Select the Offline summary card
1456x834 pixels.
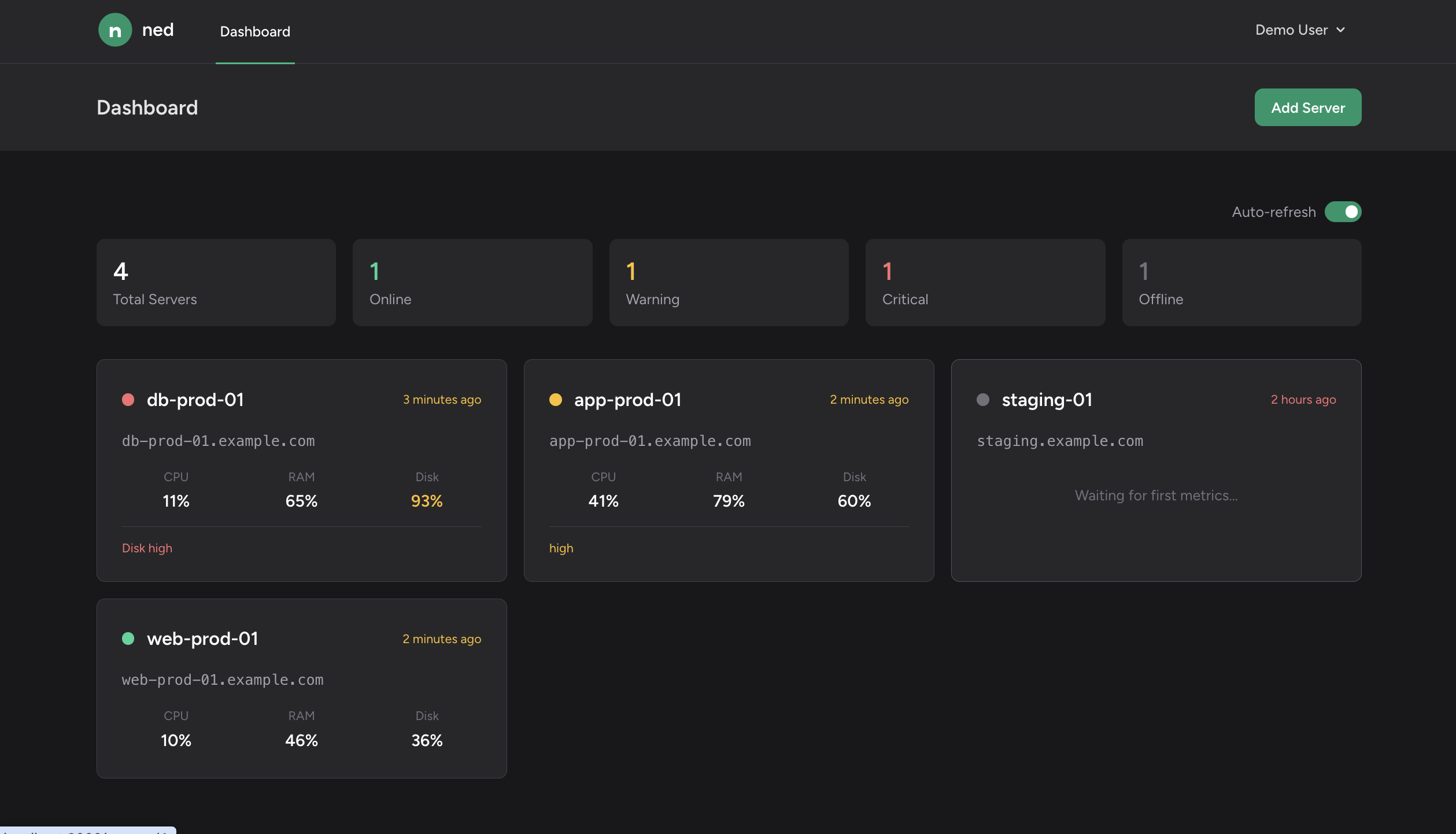(x=1241, y=282)
